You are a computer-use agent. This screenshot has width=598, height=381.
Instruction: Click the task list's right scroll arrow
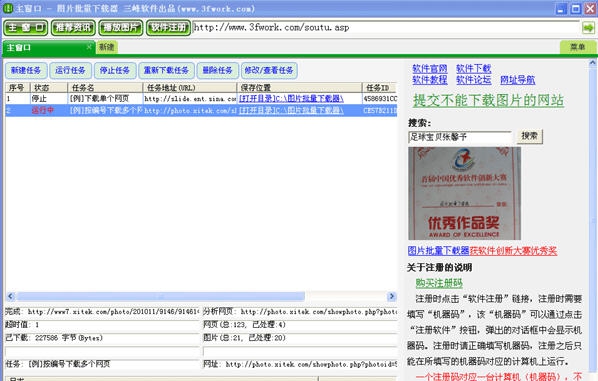(x=392, y=296)
